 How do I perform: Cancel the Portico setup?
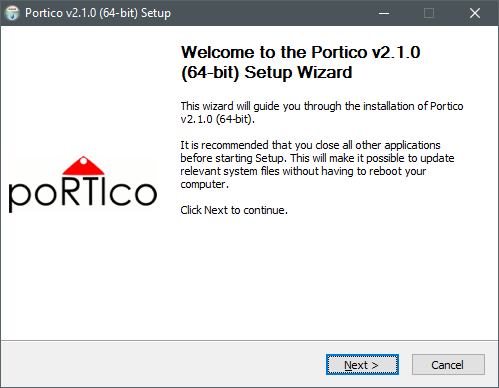(x=448, y=365)
